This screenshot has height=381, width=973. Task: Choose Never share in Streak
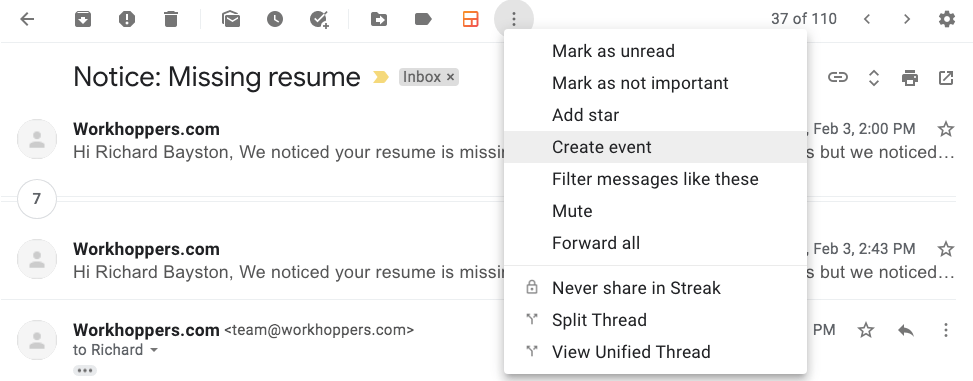click(655, 288)
